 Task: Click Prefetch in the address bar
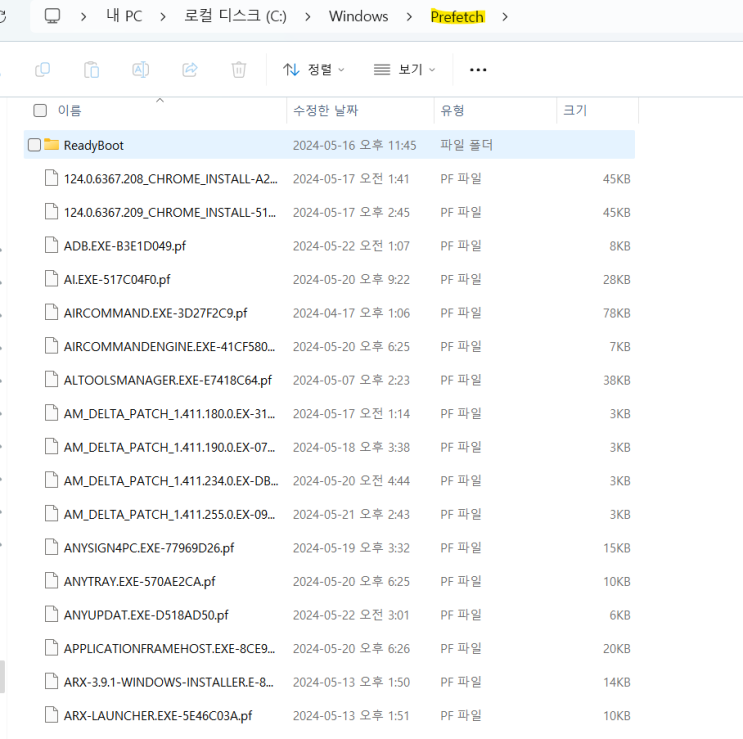457,17
